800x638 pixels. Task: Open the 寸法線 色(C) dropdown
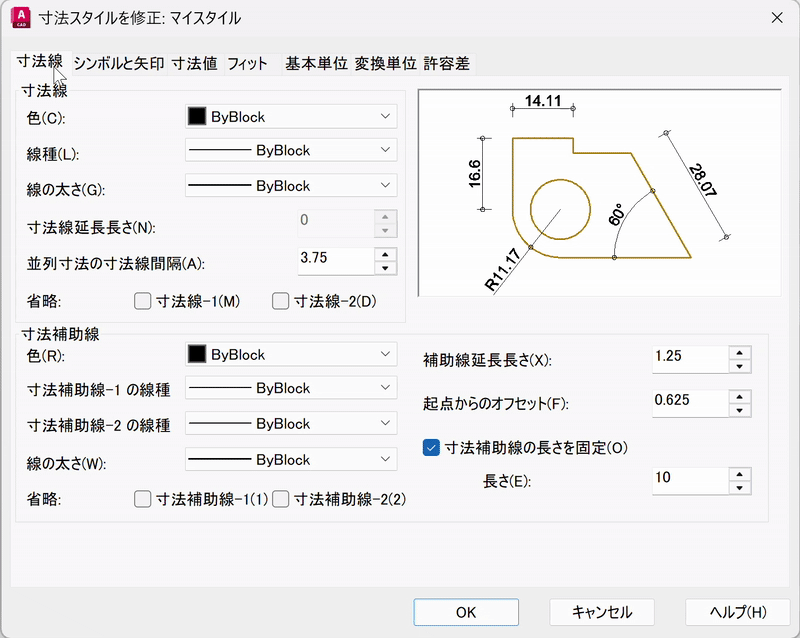tap(291, 117)
